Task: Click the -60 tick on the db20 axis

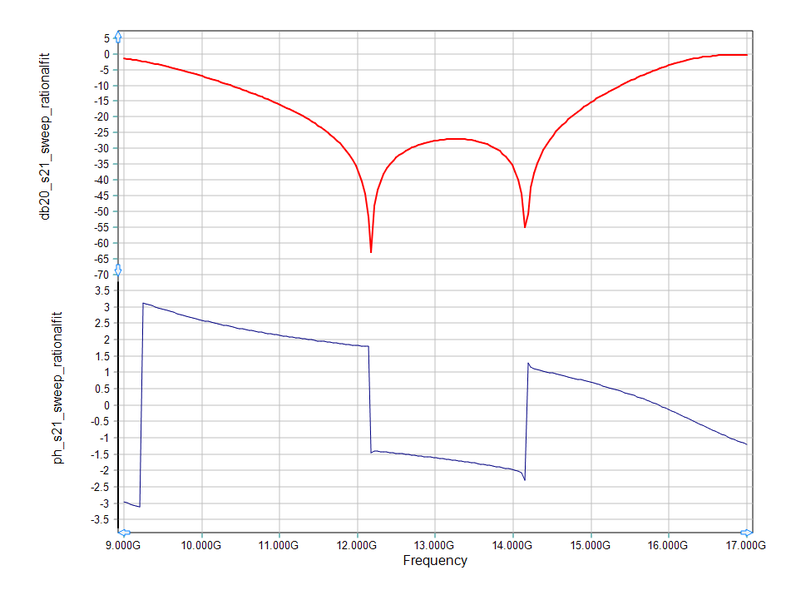Action: tap(102, 243)
